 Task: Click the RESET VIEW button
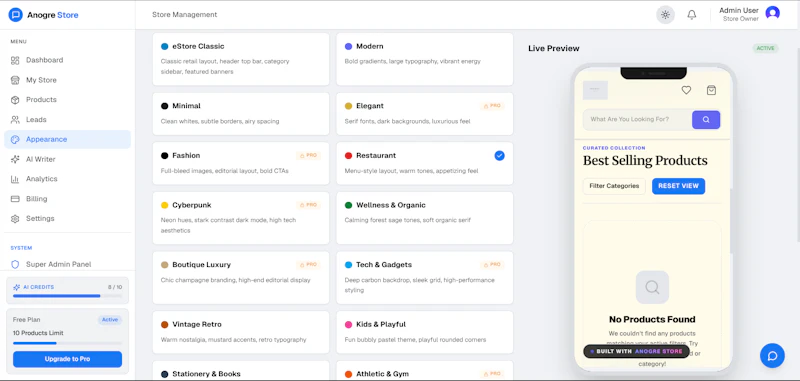click(x=679, y=186)
